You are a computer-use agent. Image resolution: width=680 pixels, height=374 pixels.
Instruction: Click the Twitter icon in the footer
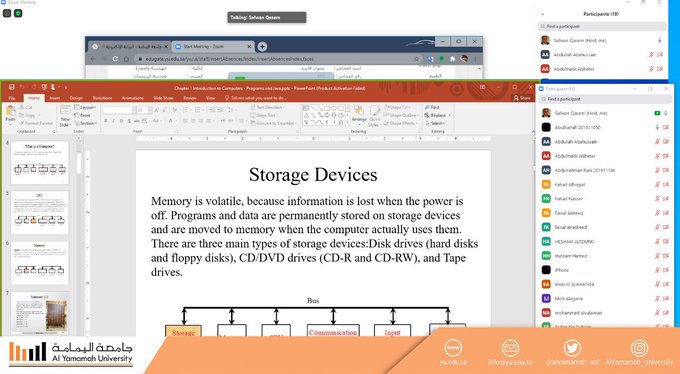click(x=572, y=348)
